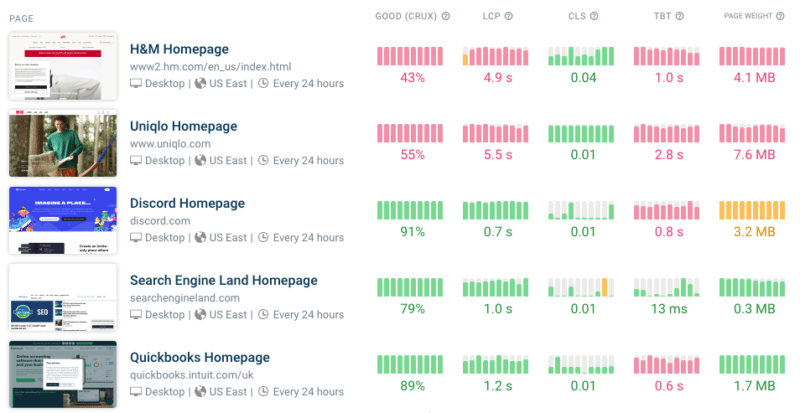Click the desktop icon under H&M Homepage
Screen dimensions: 800x413
[136, 83]
